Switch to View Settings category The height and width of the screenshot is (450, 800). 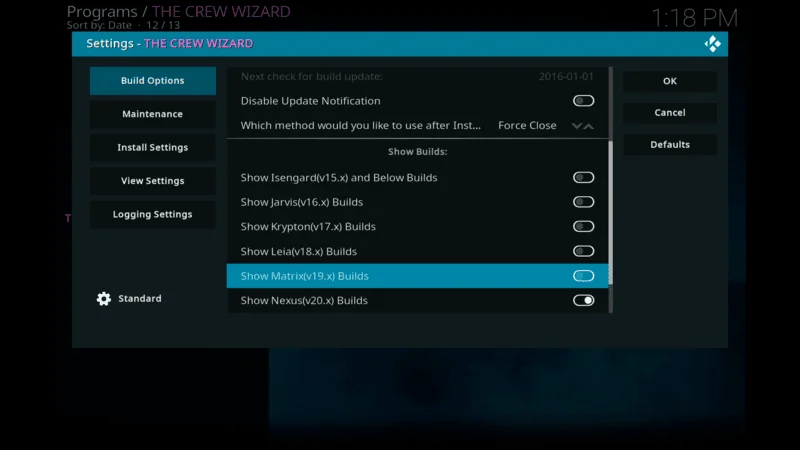coord(153,181)
